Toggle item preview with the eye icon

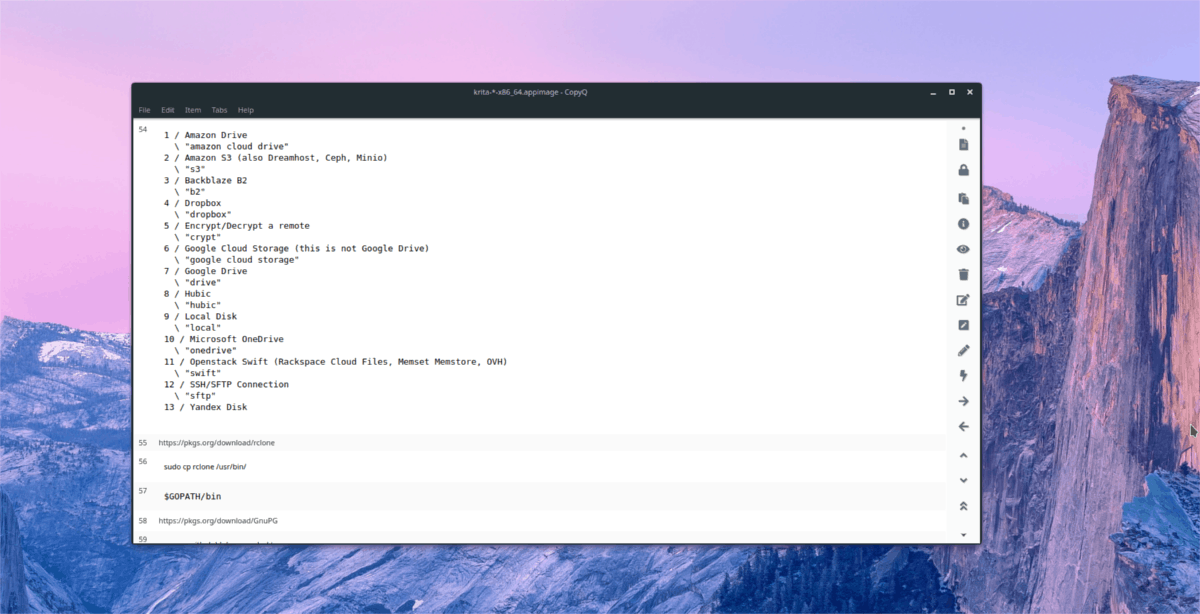[963, 248]
